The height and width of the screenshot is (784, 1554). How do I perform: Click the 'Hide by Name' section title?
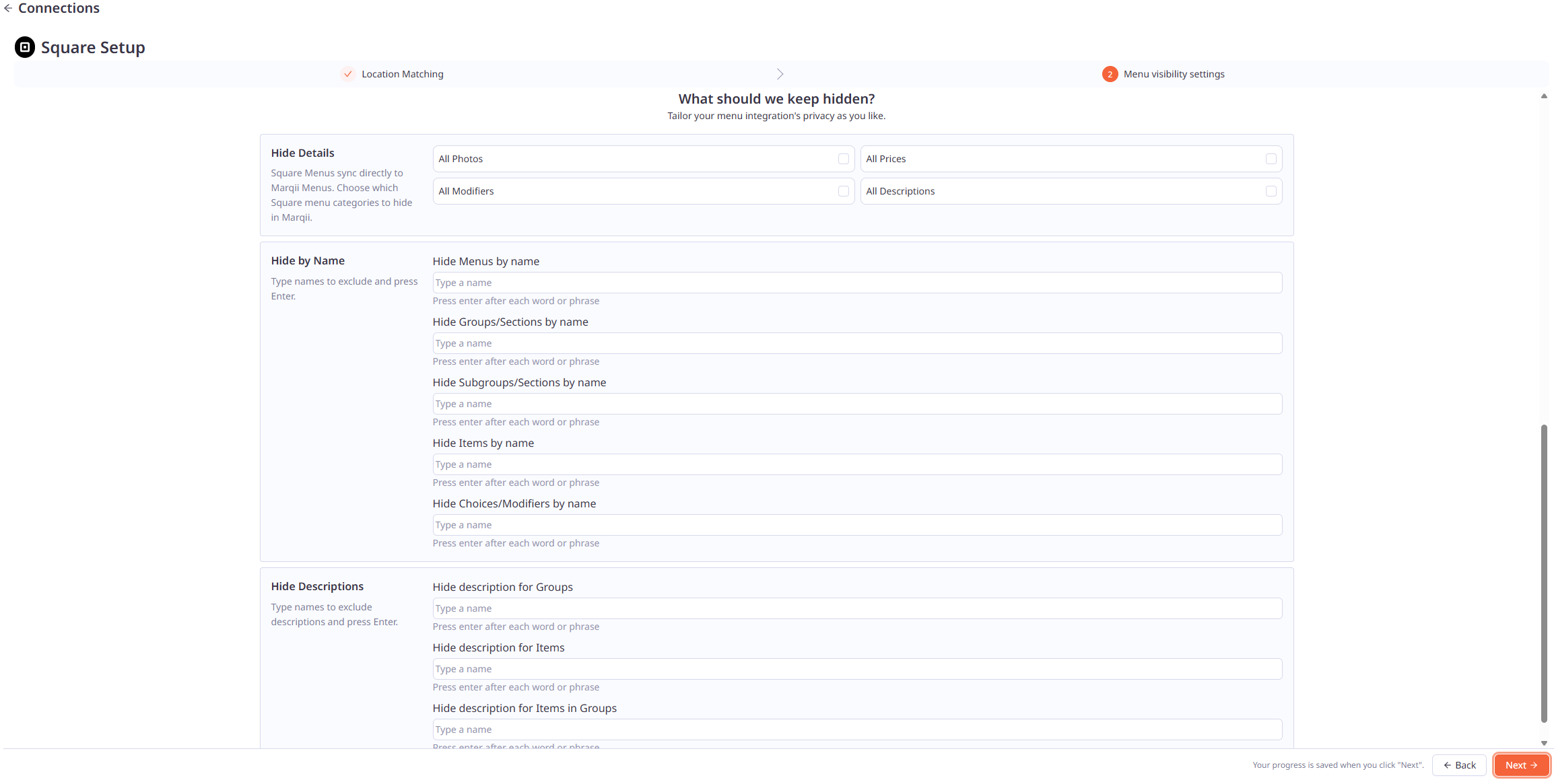tap(308, 260)
